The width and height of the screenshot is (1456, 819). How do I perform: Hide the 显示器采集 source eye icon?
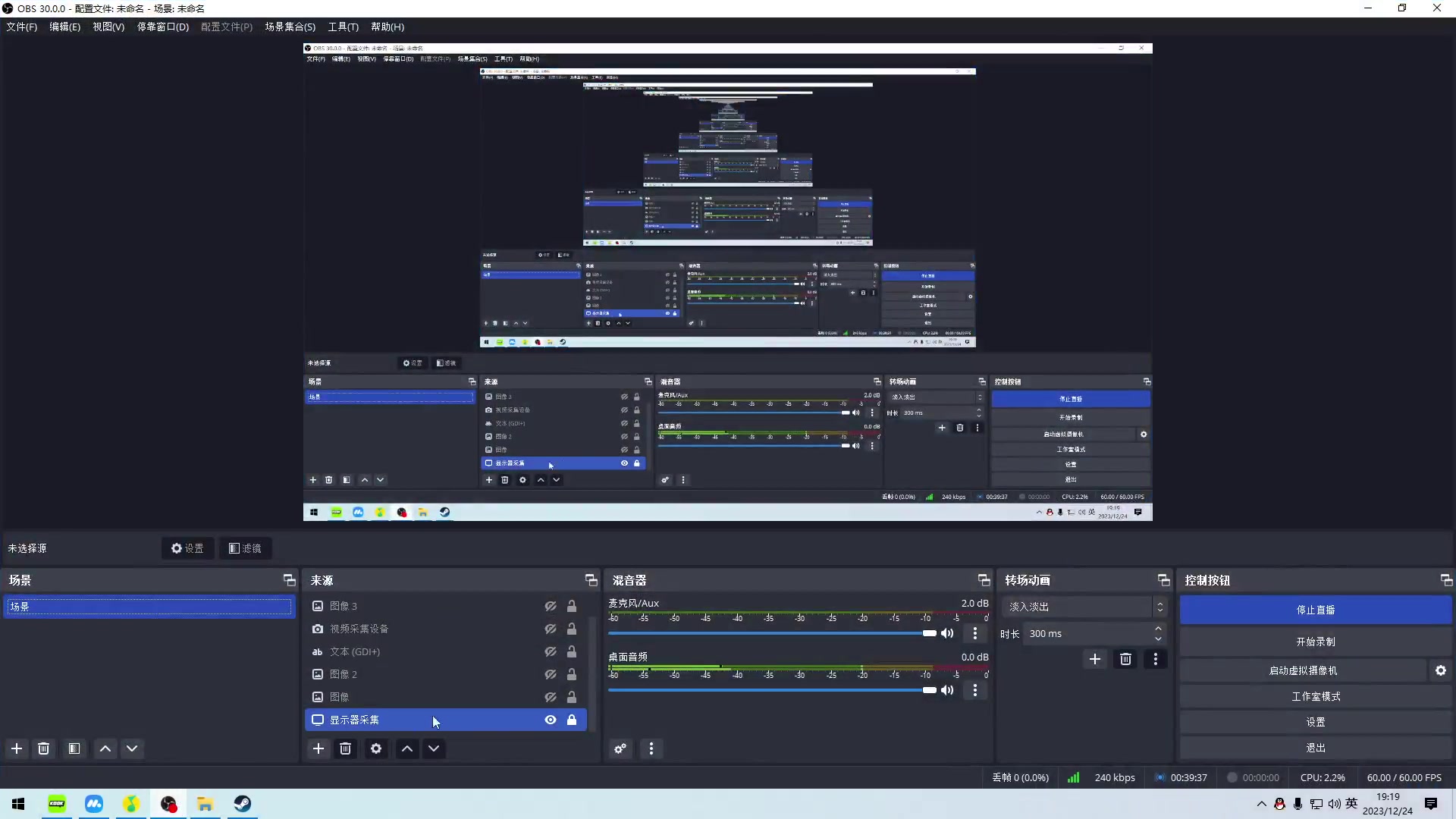(x=551, y=720)
